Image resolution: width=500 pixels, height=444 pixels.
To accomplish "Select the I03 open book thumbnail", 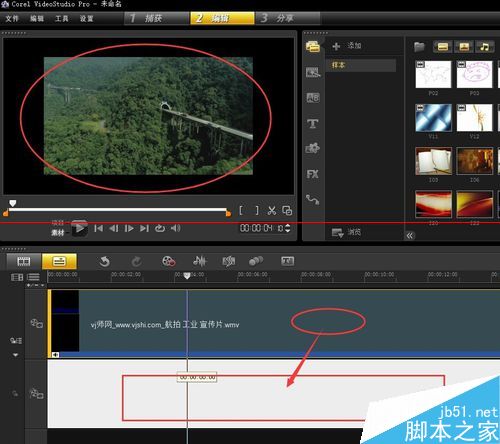I will click(x=433, y=161).
